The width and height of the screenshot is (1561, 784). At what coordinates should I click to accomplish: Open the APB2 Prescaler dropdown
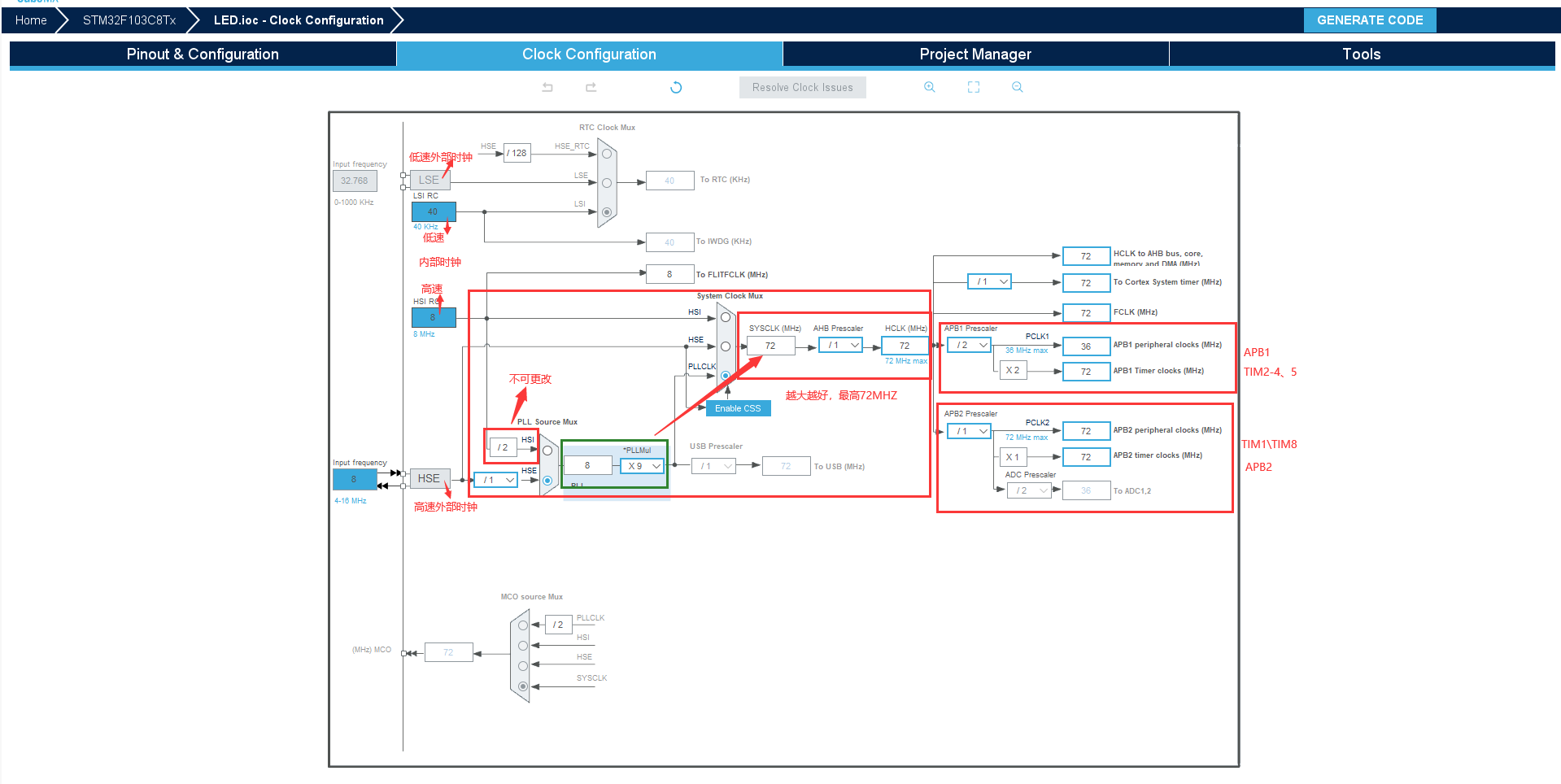969,431
